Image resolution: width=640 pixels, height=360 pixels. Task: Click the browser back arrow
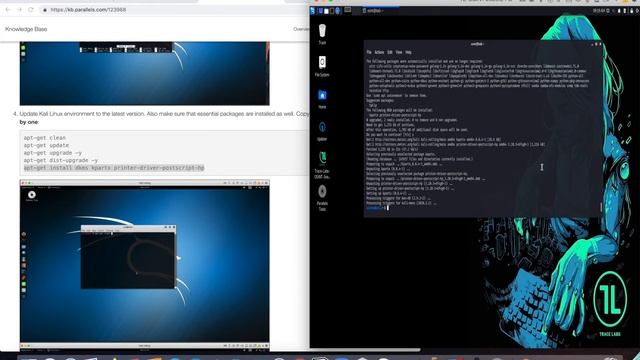pos(8,9)
